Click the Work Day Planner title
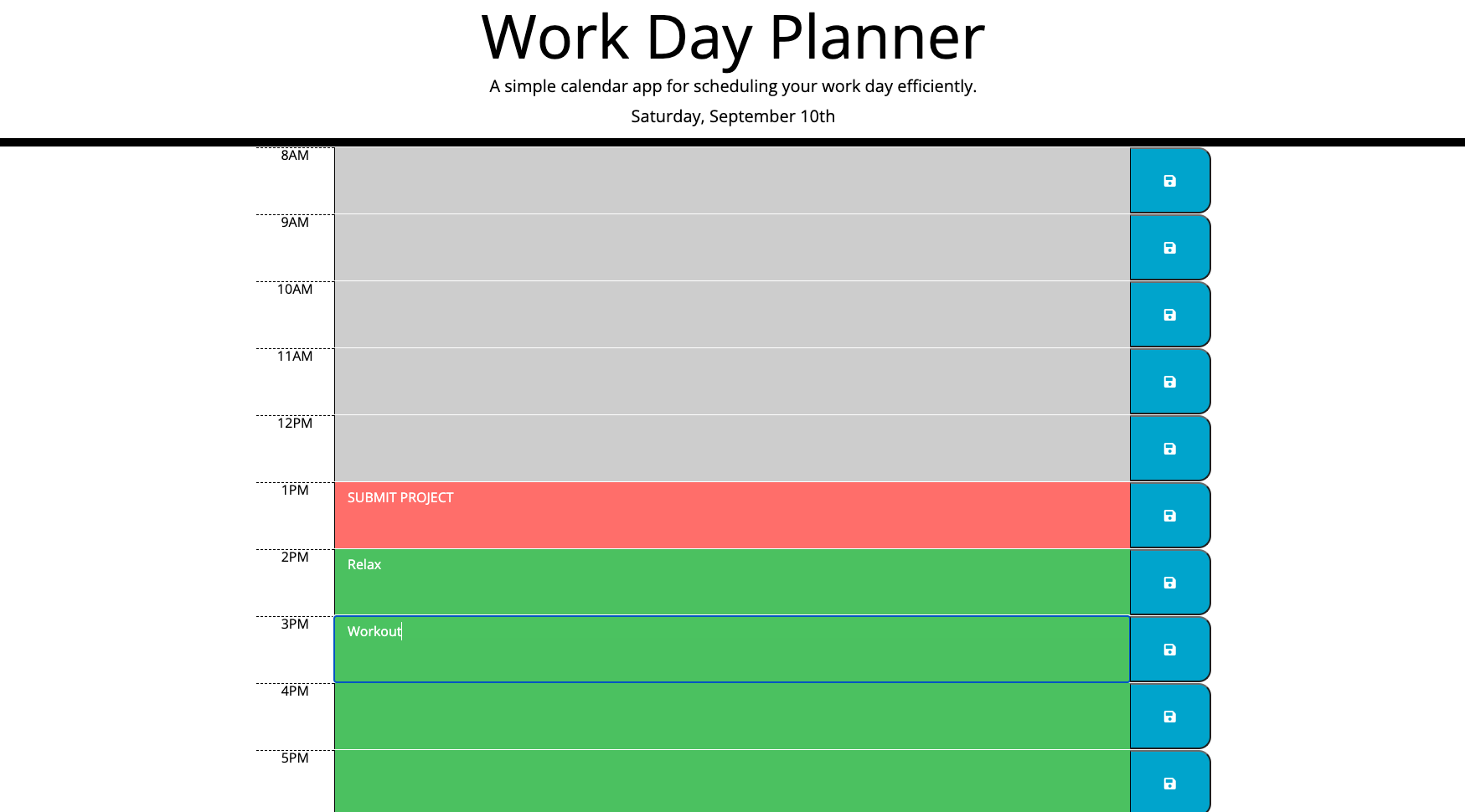 732,37
